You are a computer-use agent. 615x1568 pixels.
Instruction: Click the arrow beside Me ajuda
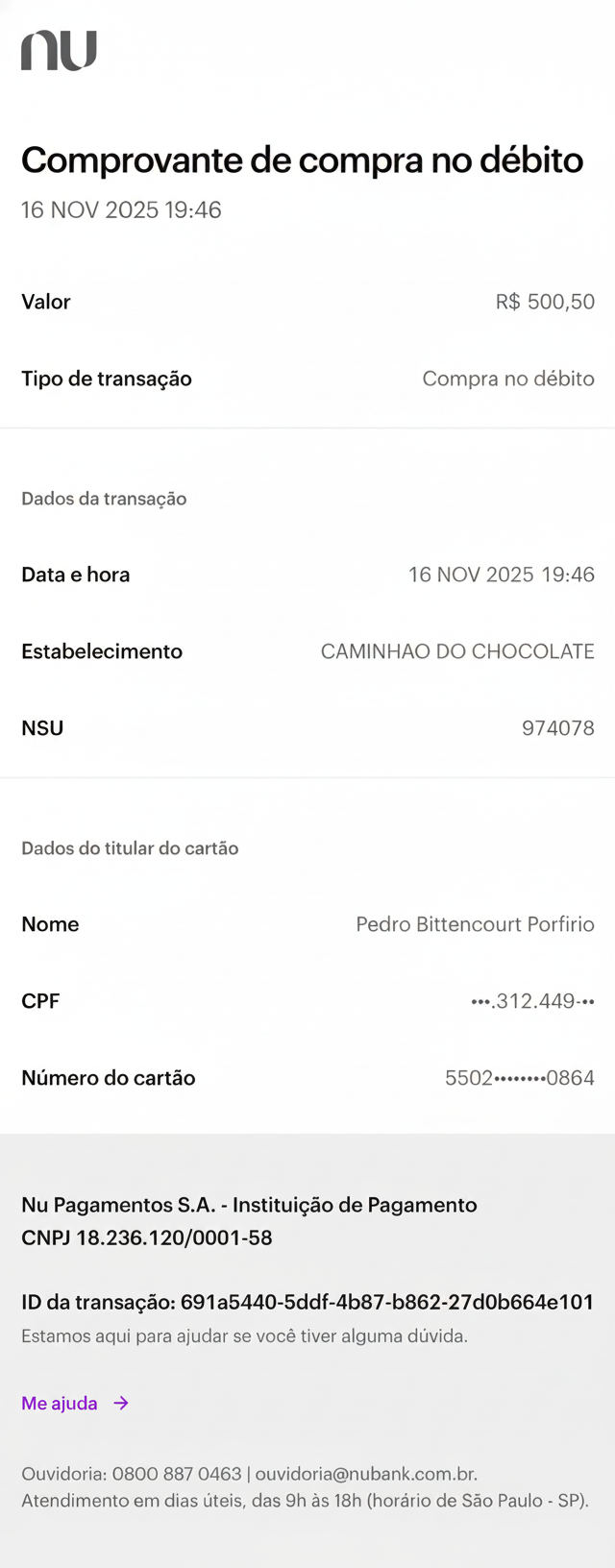click(121, 1403)
